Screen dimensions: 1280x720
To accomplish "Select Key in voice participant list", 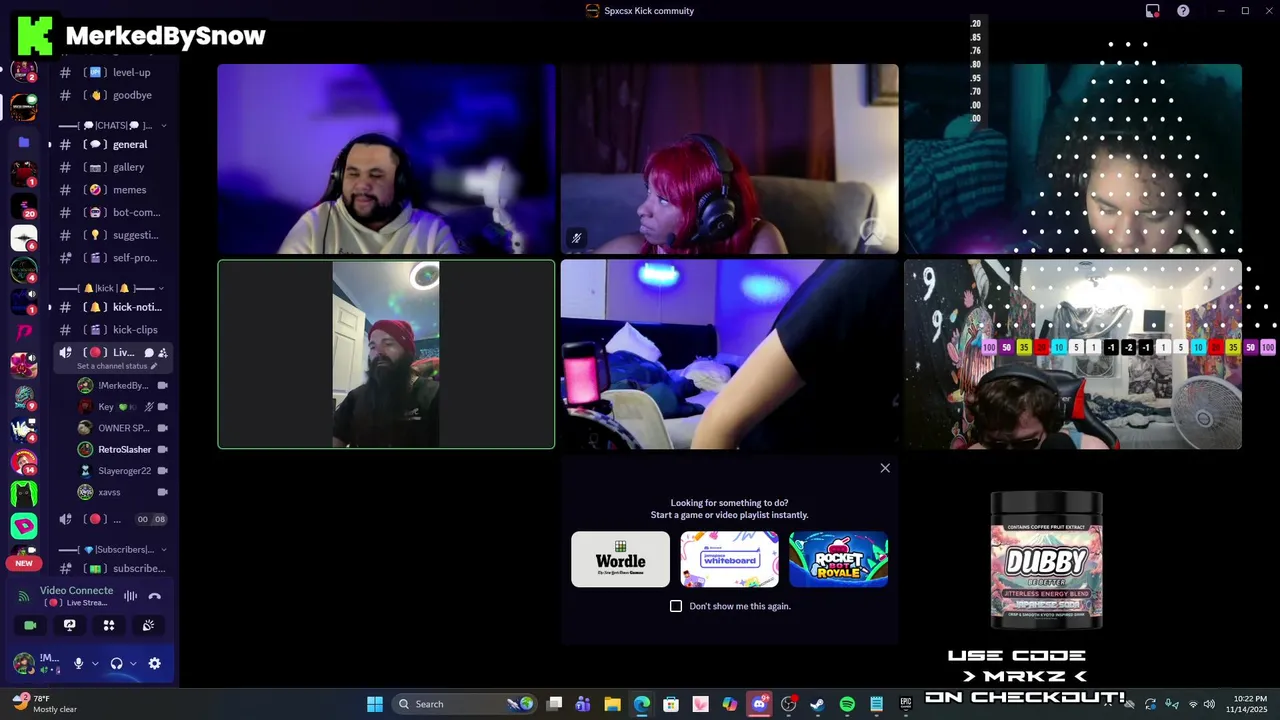I will coord(122,407).
